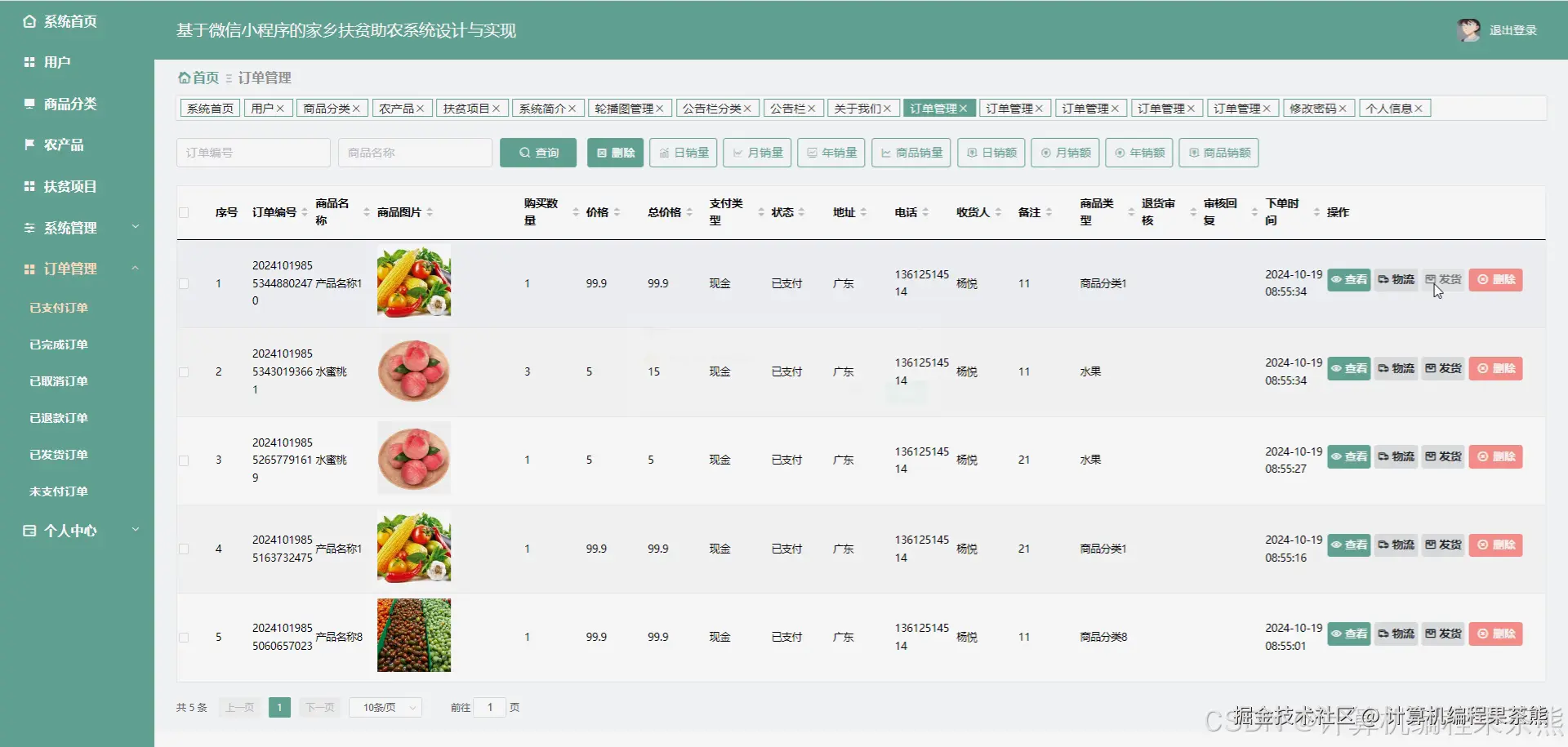The height and width of the screenshot is (747, 1568).
Task: Close the 农产品 tab
Action: 420,109
